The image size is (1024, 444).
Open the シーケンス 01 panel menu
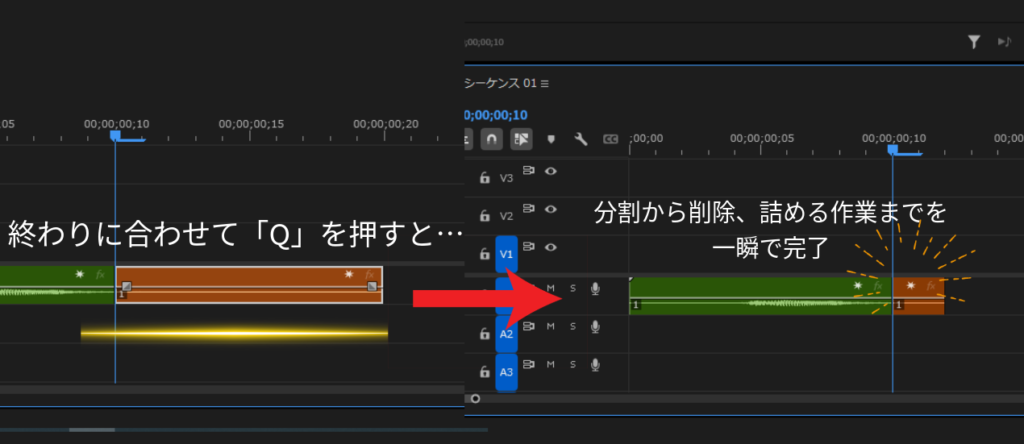[545, 83]
